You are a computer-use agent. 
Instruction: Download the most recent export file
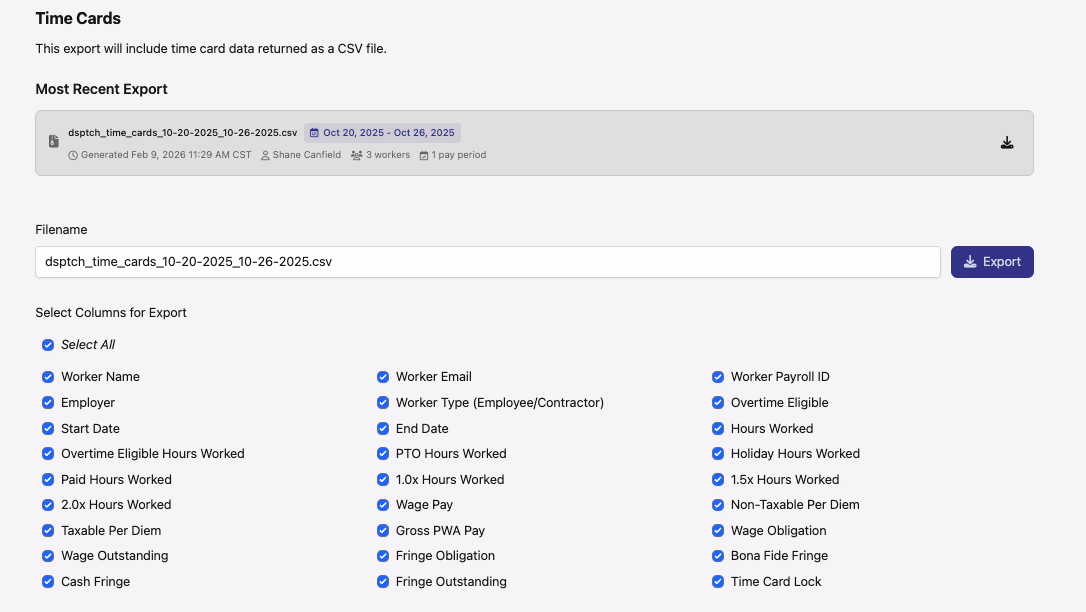click(x=1007, y=143)
